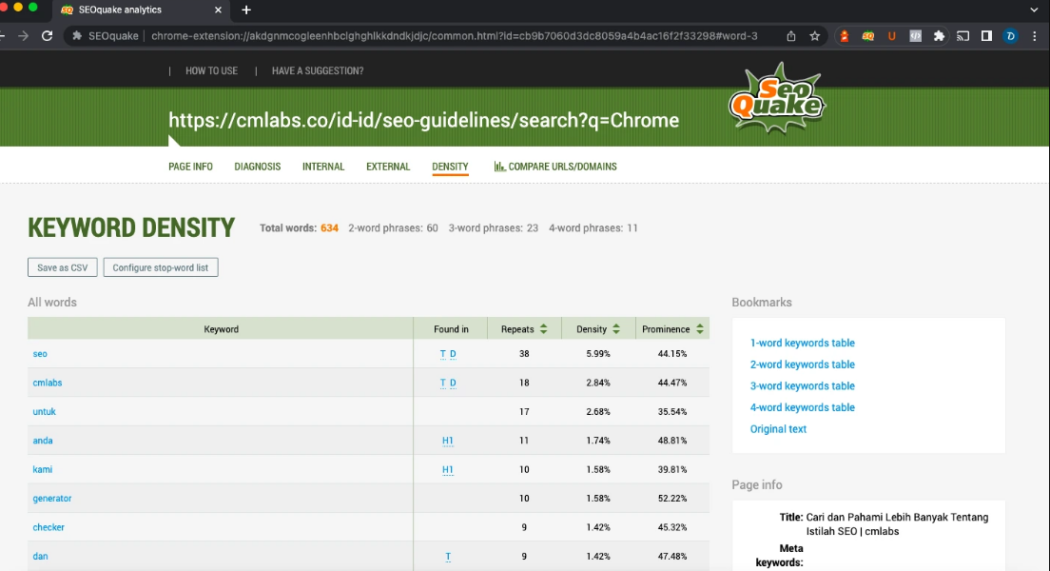This screenshot has width=1050, height=571.
Task: Jump to 2-word keywords table
Action: click(802, 364)
